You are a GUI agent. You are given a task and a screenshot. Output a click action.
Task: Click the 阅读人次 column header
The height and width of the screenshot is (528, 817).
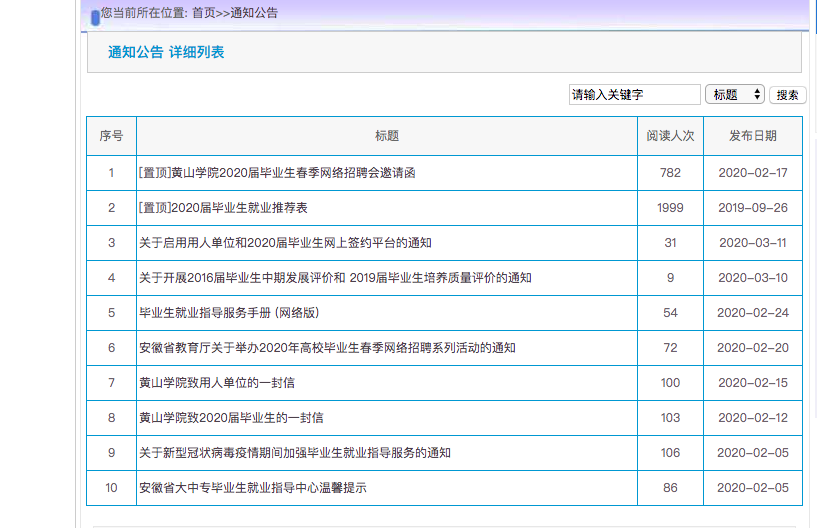pyautogui.click(x=671, y=136)
